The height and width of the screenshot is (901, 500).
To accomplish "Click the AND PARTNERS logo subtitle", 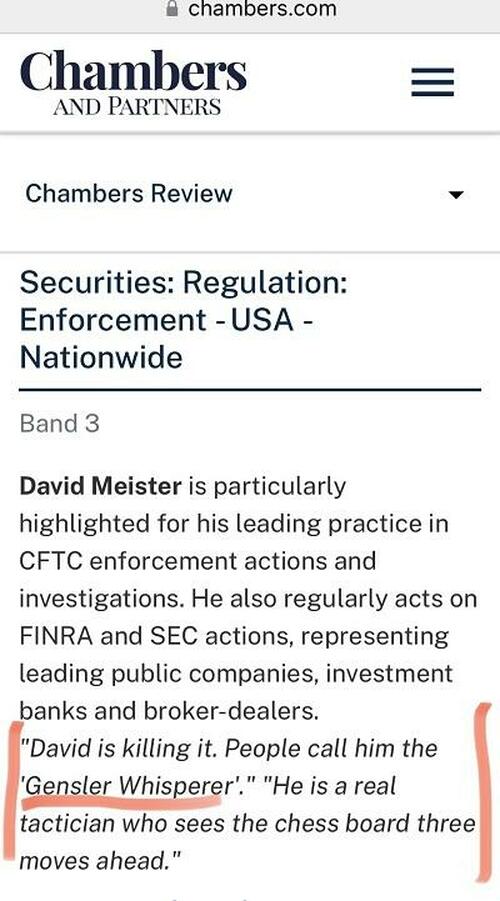I will 137,107.
